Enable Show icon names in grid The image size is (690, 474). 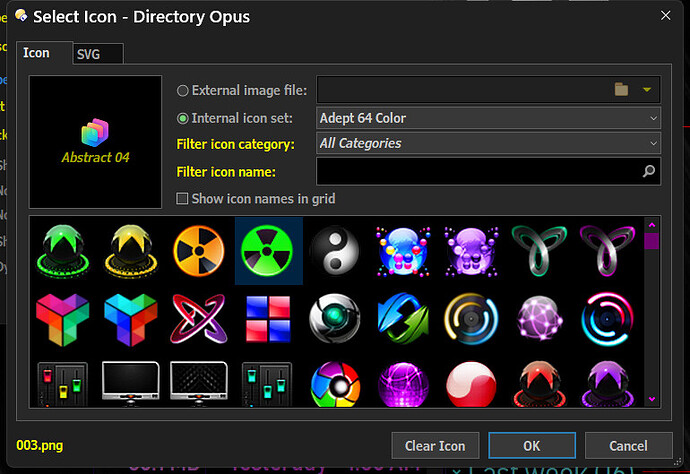click(182, 198)
